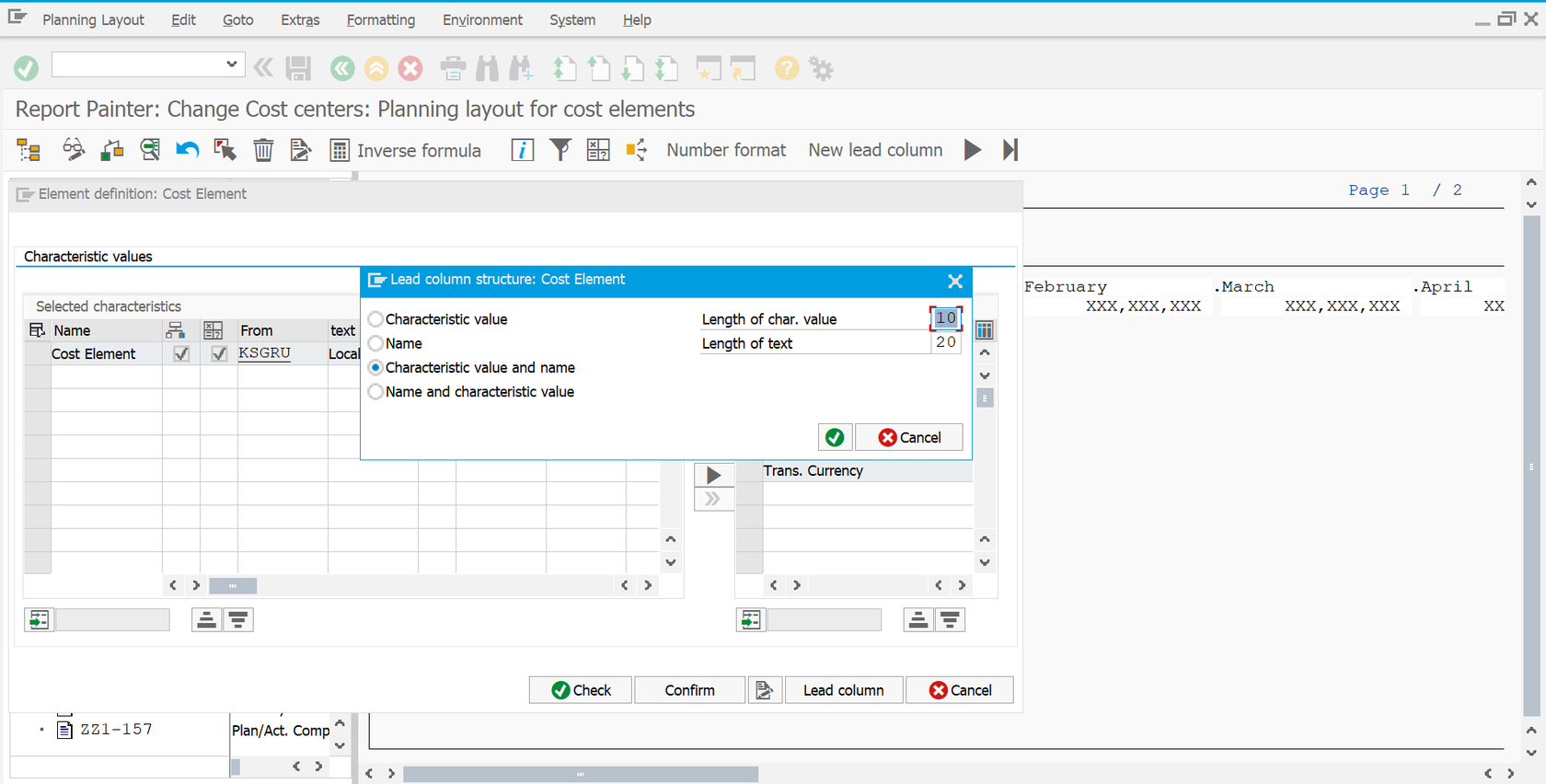
Task: Click the Check button with green checkmark
Action: pos(581,690)
